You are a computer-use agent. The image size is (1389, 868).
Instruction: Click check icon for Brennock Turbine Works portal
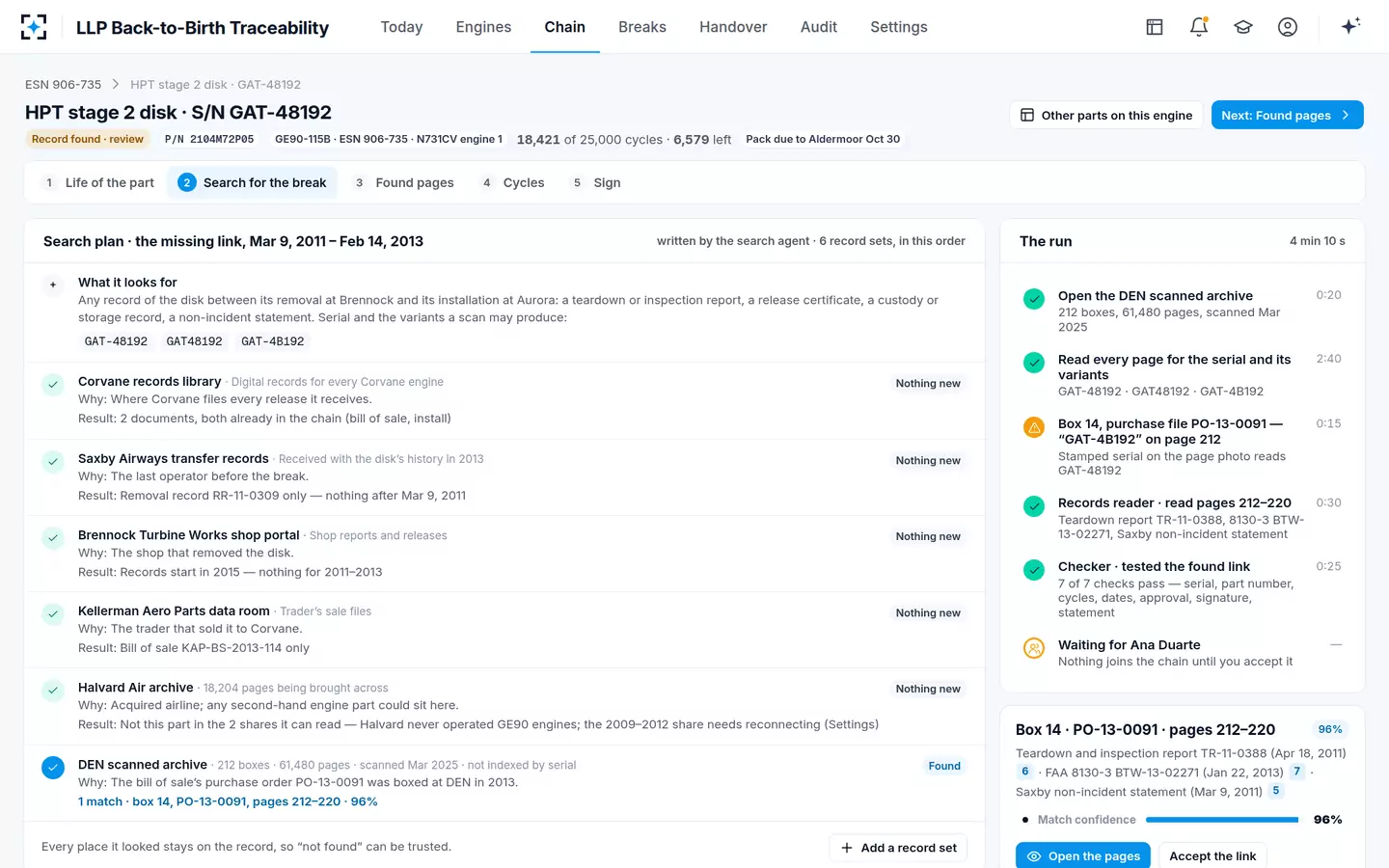[53, 537]
